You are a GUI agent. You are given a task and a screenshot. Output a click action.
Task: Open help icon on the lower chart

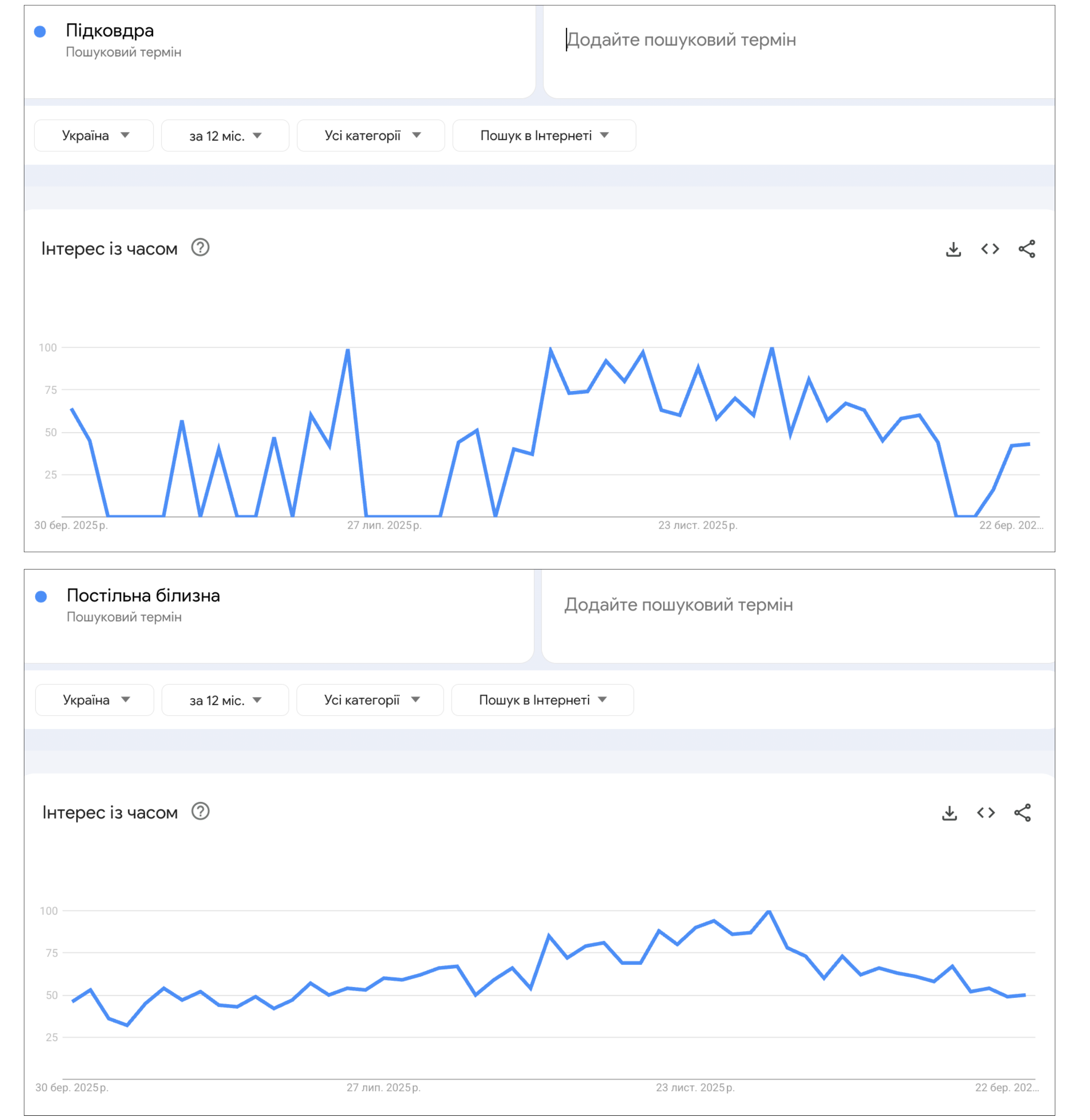click(201, 812)
